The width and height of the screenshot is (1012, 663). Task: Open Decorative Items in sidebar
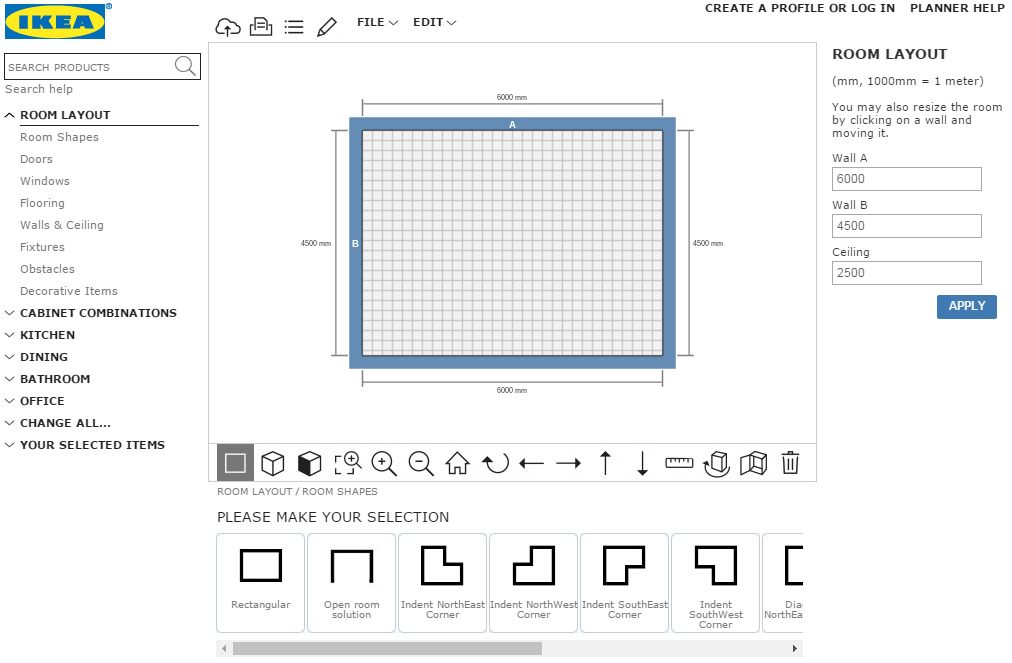click(68, 291)
